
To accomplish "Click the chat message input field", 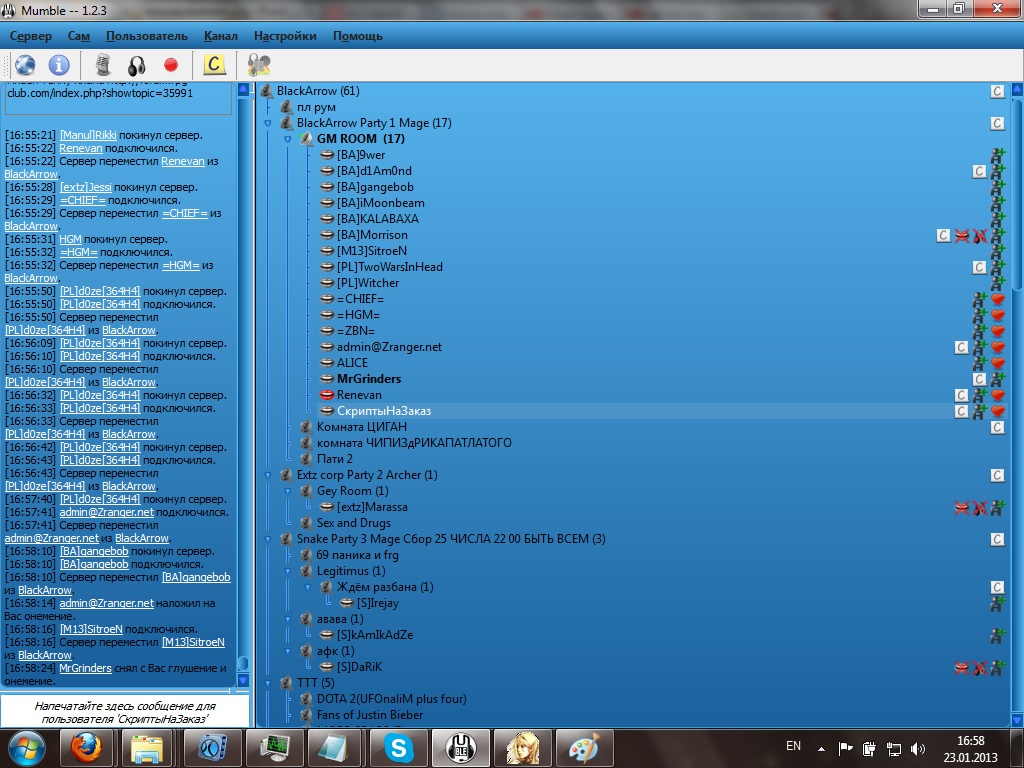I will click(x=125, y=712).
